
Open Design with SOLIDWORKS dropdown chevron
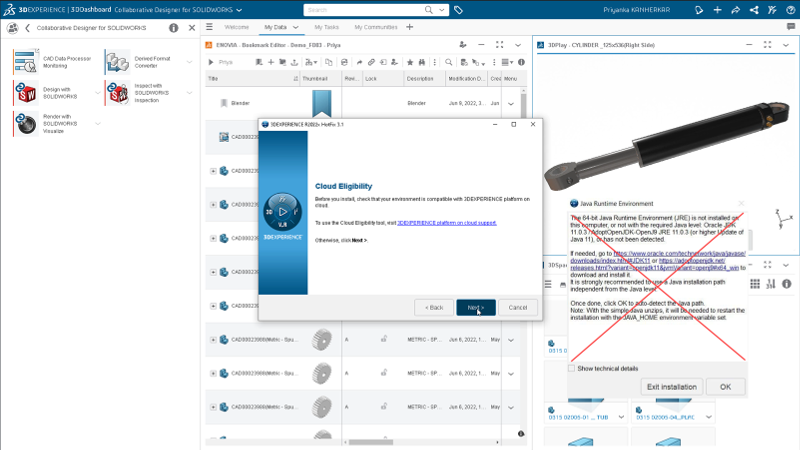[97, 93]
